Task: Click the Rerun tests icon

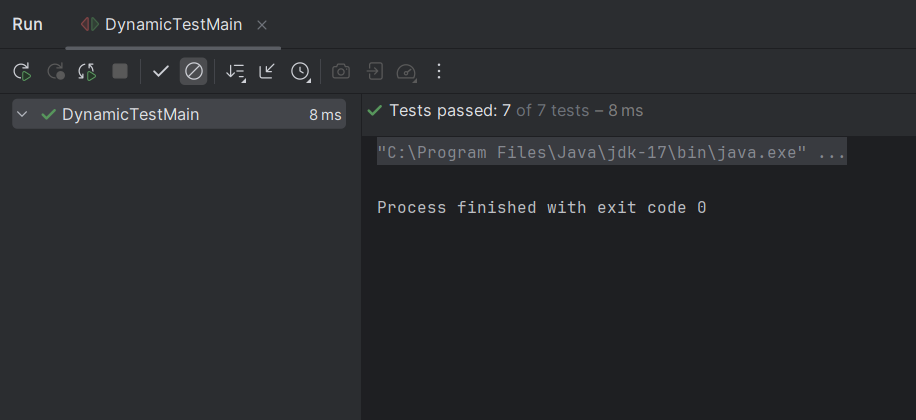Action: (x=22, y=71)
